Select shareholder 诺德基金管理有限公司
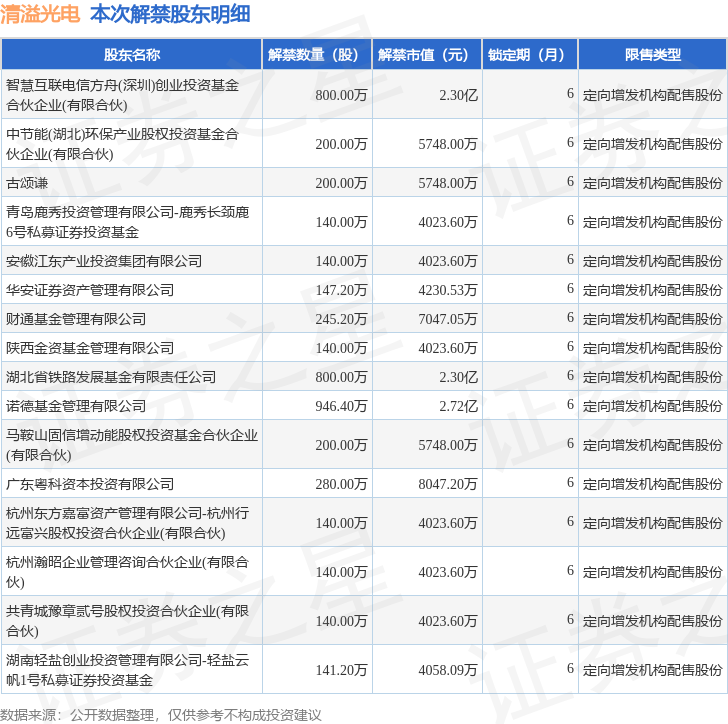 point(76,406)
